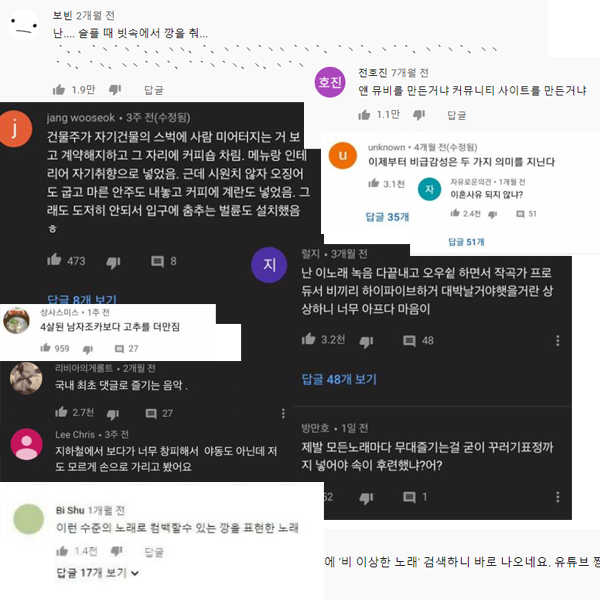Click the comment icon showing 48 replies
Screen dimensions: 600x600
point(409,341)
